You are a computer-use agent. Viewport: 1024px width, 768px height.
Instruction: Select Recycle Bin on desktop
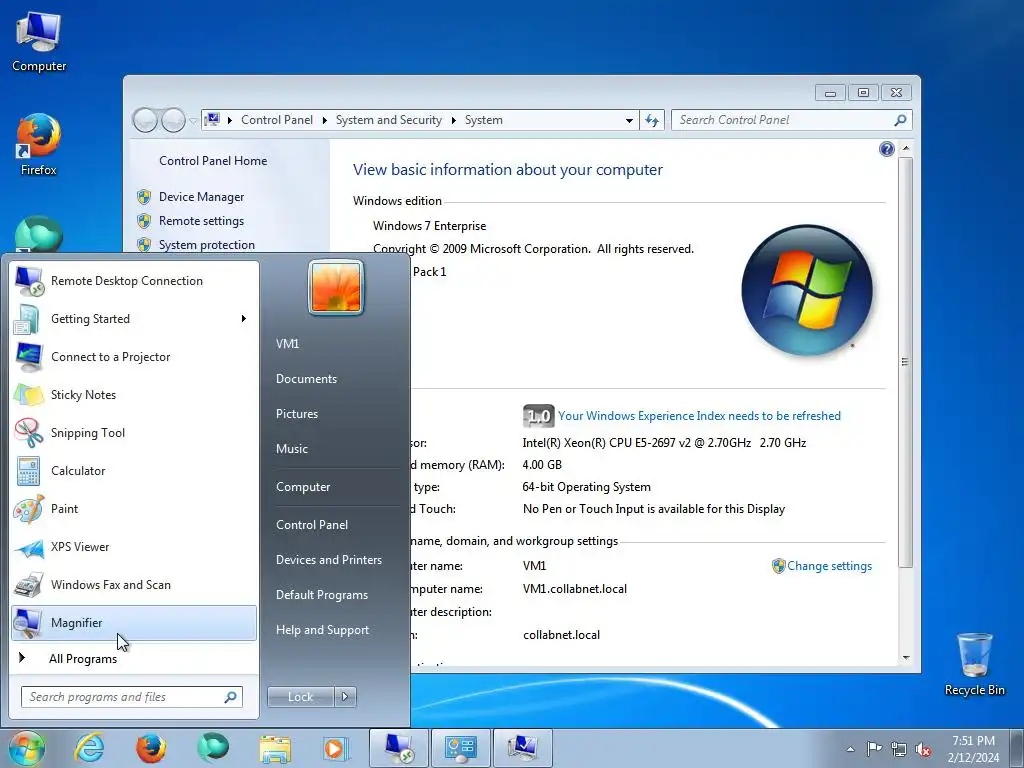(x=974, y=664)
